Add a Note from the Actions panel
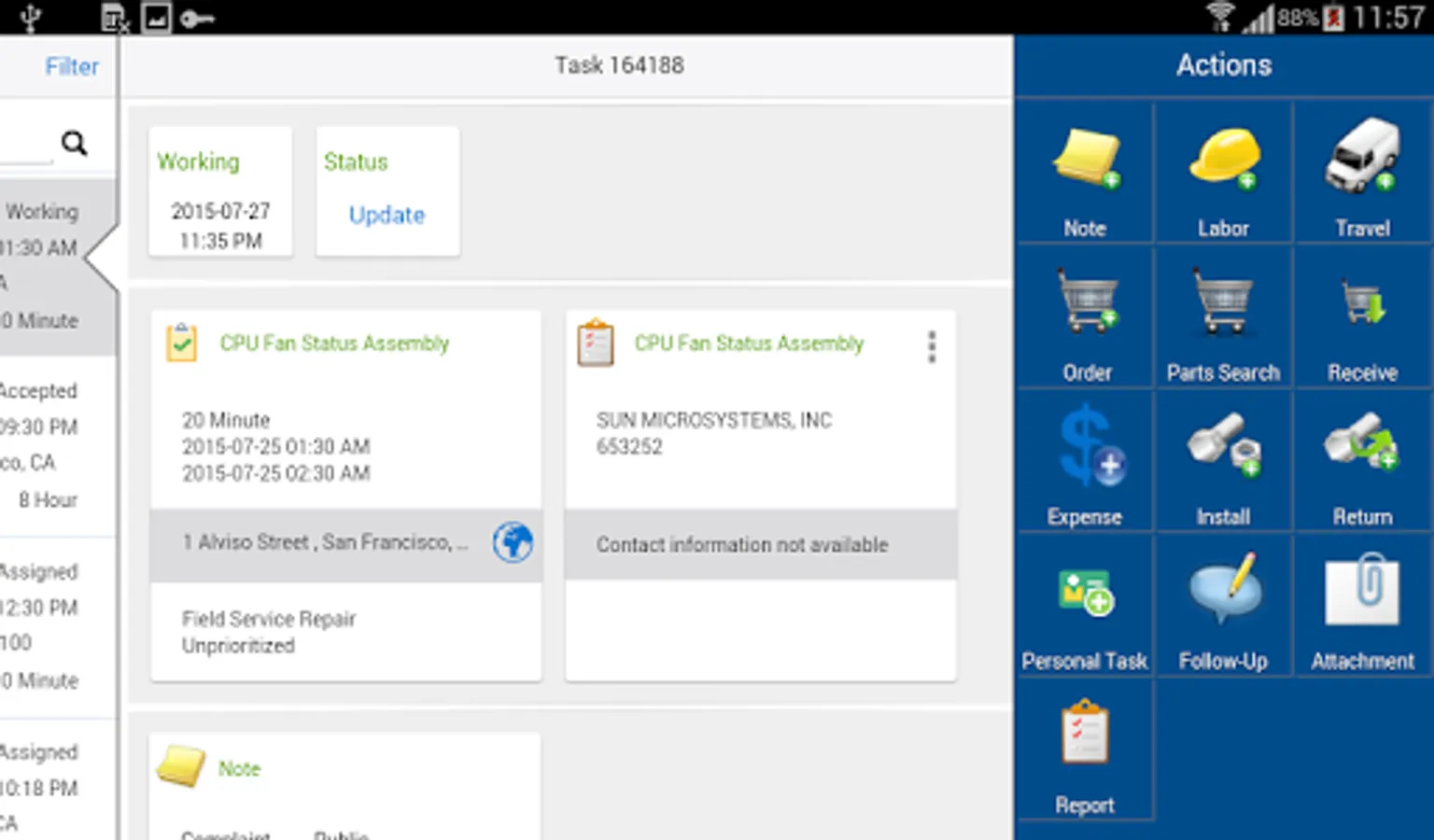 1085,174
